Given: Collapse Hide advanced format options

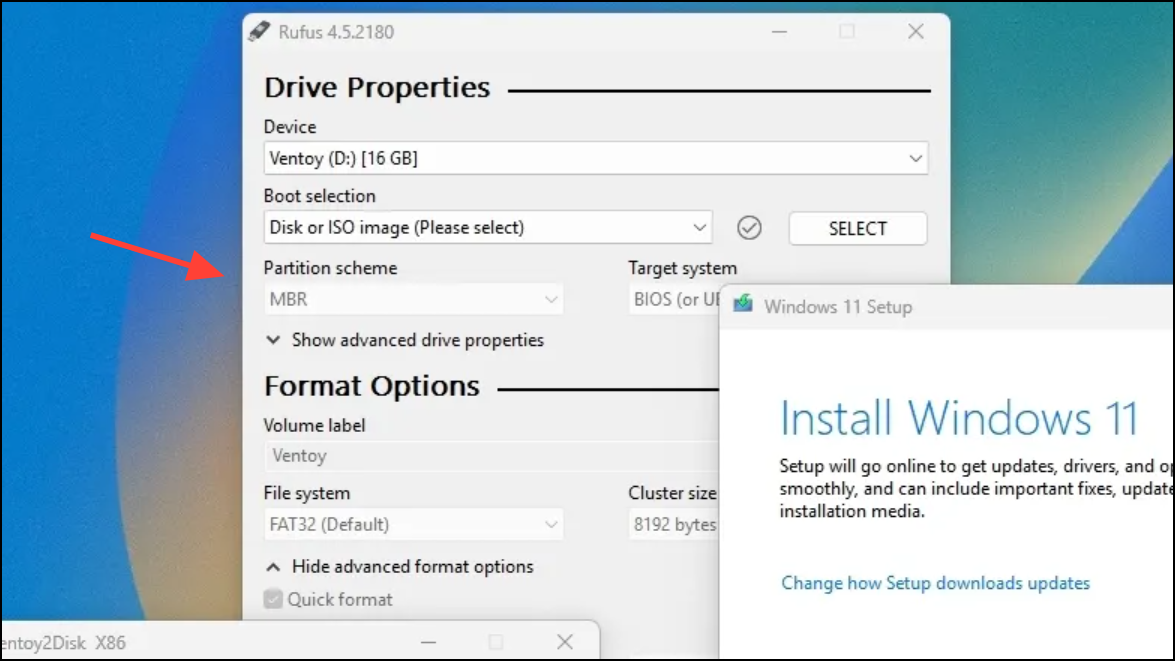Looking at the screenshot, I should point(399,567).
